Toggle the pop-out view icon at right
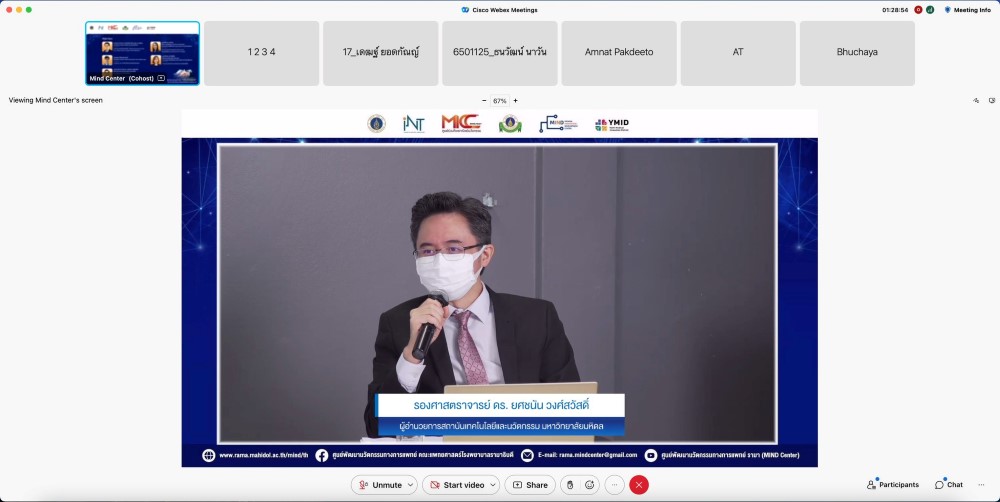 pyautogui.click(x=991, y=101)
